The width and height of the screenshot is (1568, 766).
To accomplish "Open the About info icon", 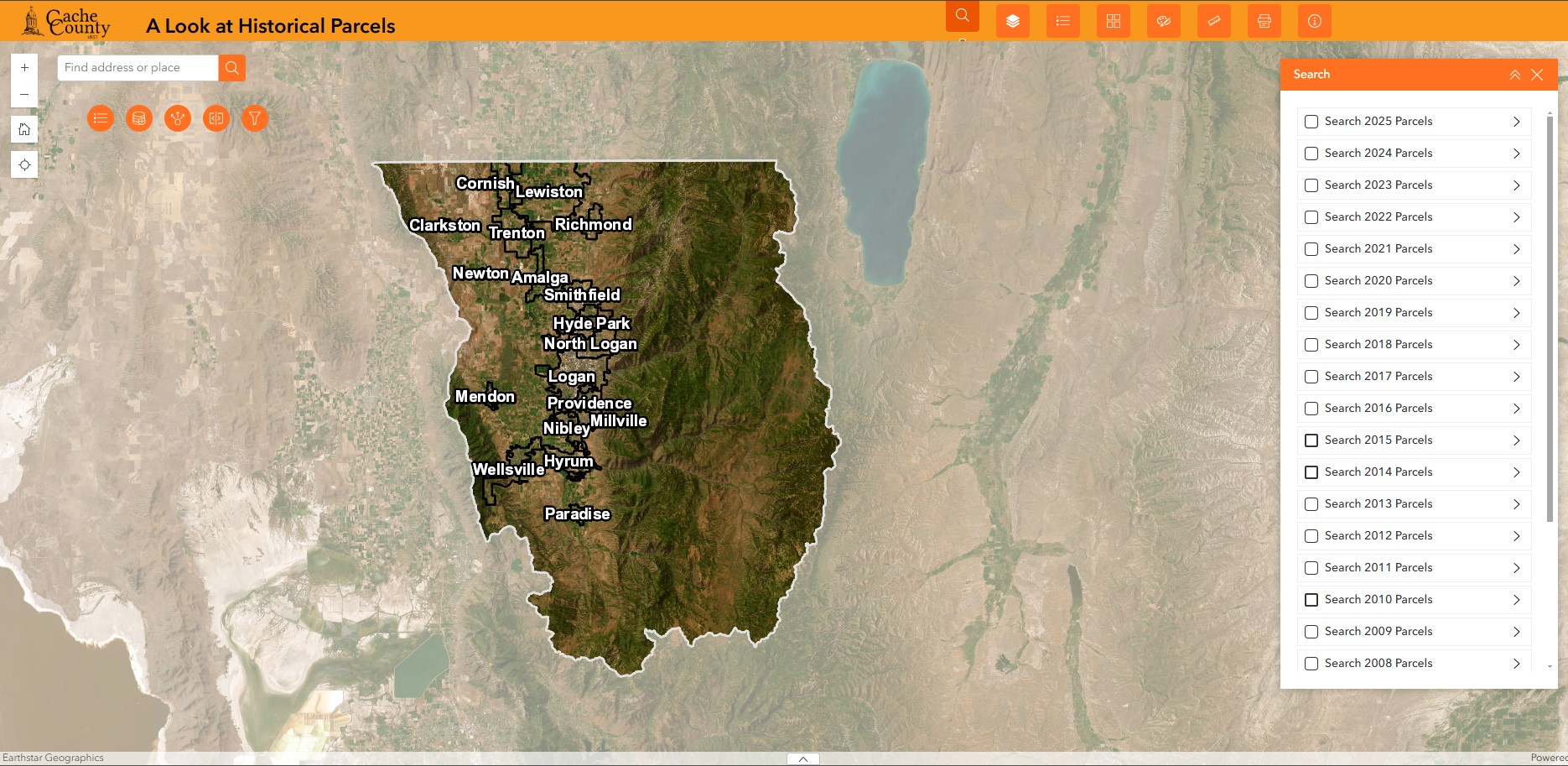I will pos(1314,21).
